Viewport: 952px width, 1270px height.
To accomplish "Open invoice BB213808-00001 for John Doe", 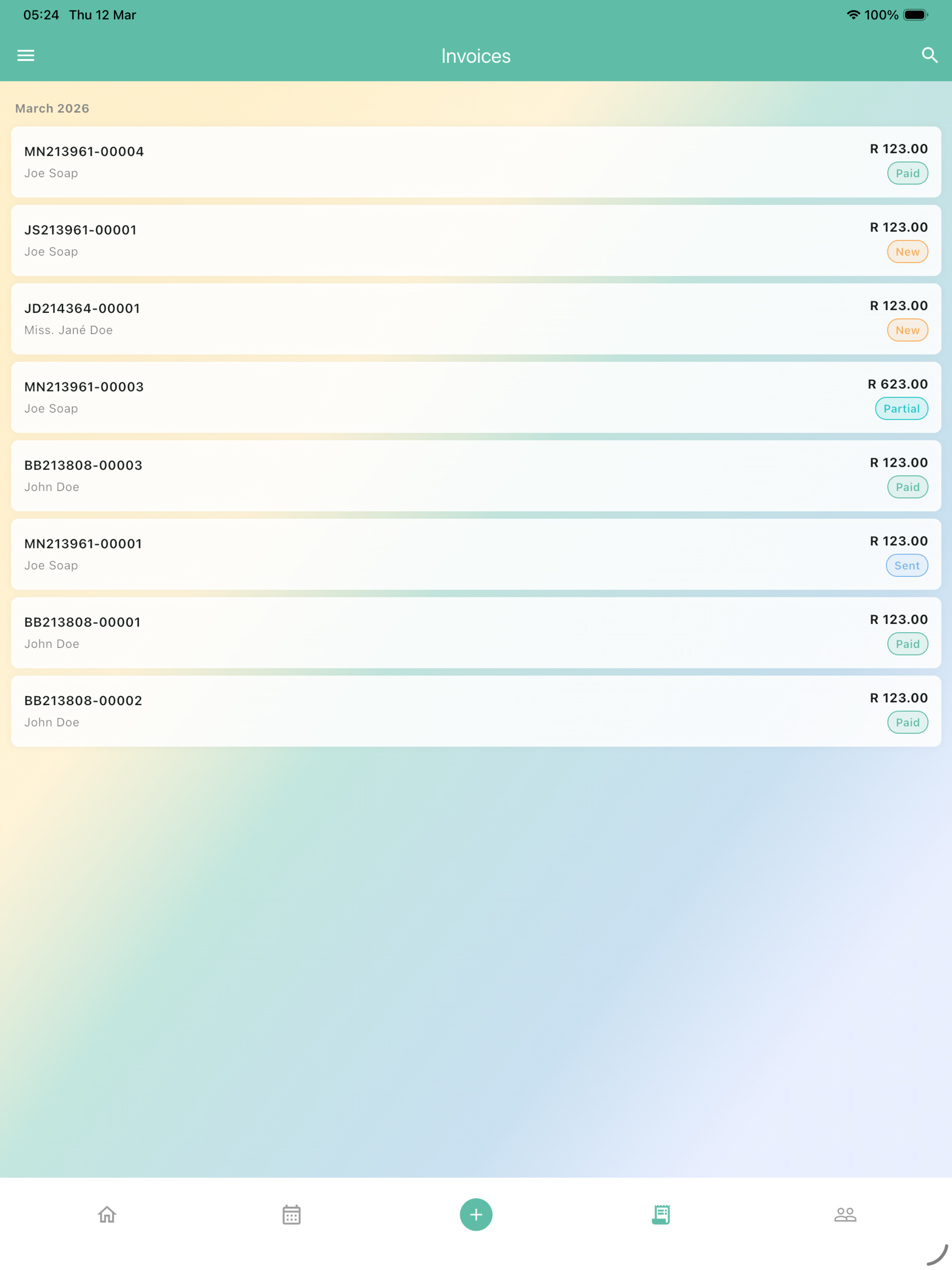I will pyautogui.click(x=476, y=633).
